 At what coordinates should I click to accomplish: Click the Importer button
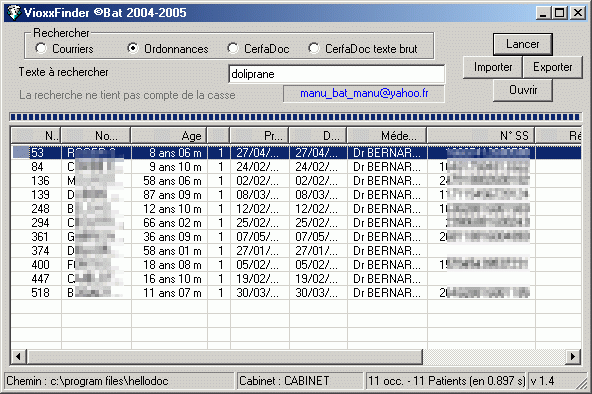pos(493,67)
